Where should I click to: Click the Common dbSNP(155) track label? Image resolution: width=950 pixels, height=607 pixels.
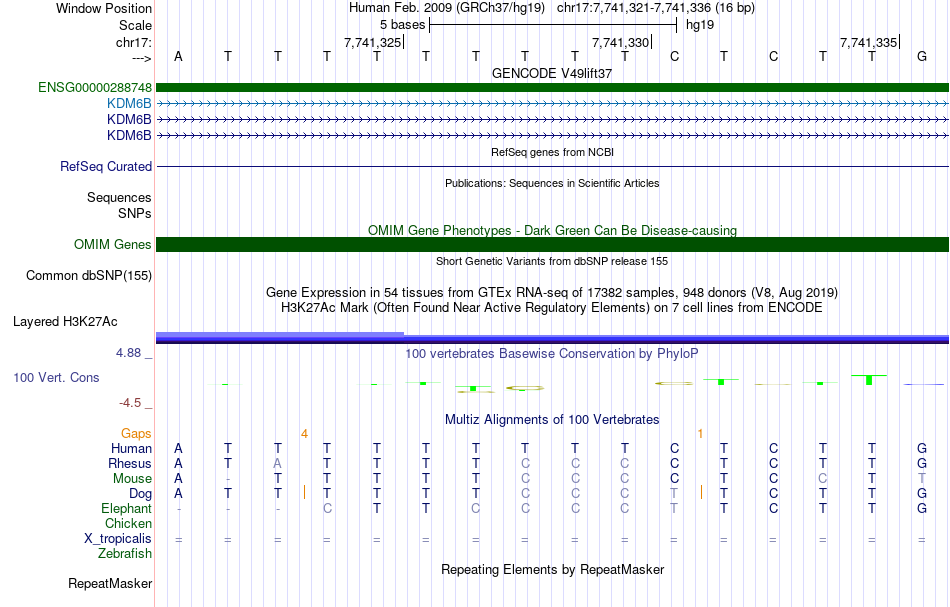pos(88,276)
